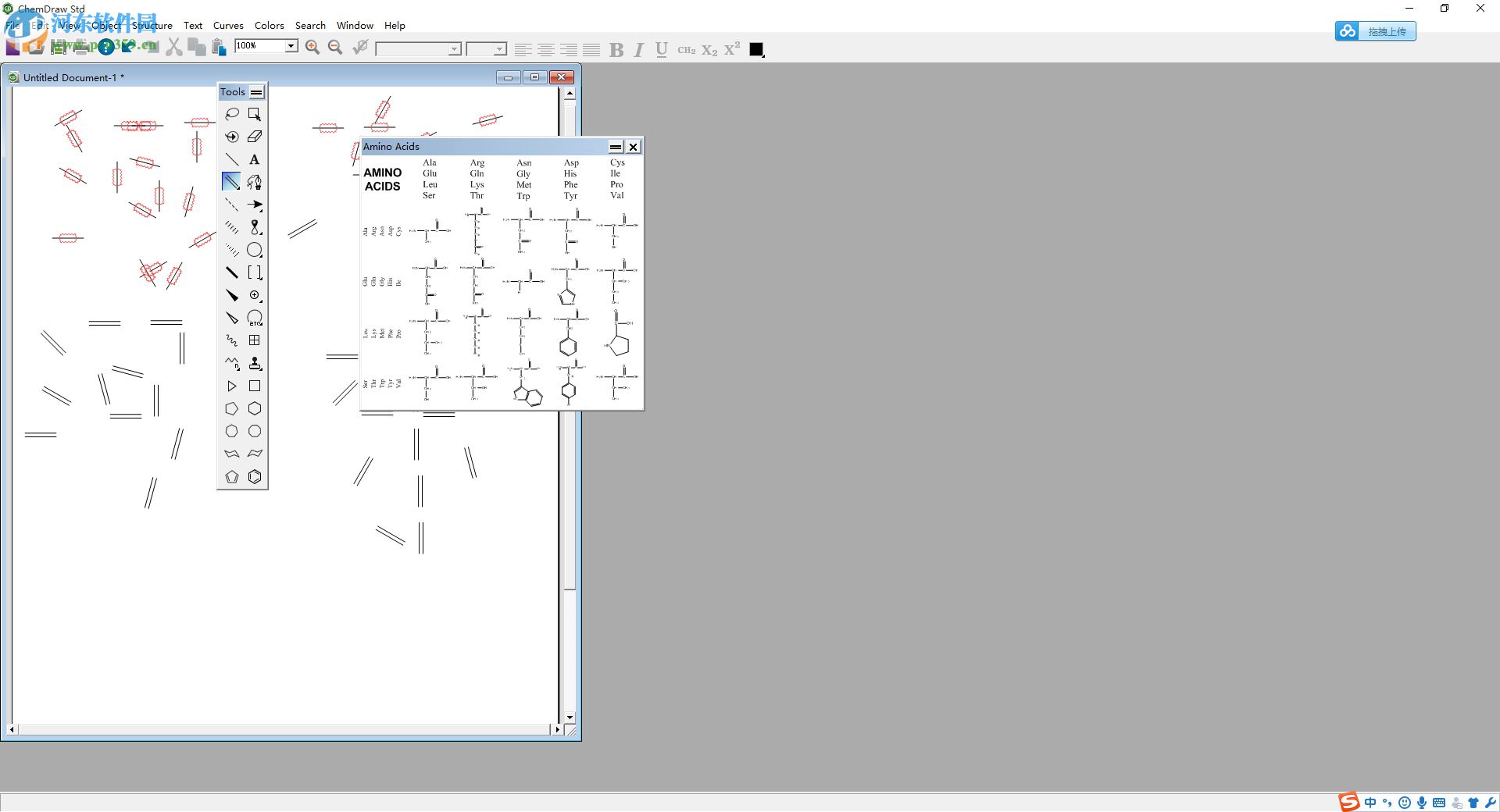Open the Colors menu
Viewport: 1500px width, 812px height.
(269, 26)
